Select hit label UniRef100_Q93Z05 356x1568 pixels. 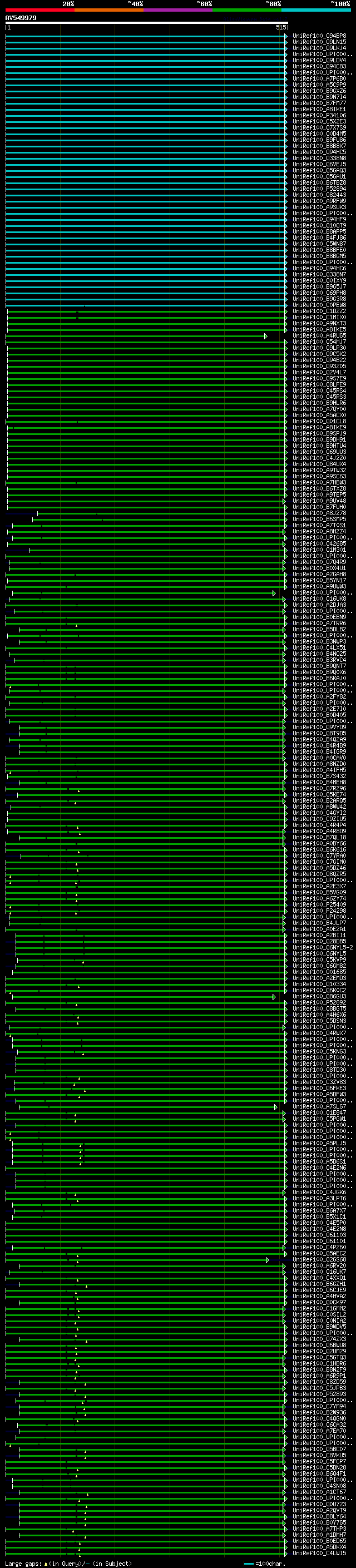click(319, 366)
